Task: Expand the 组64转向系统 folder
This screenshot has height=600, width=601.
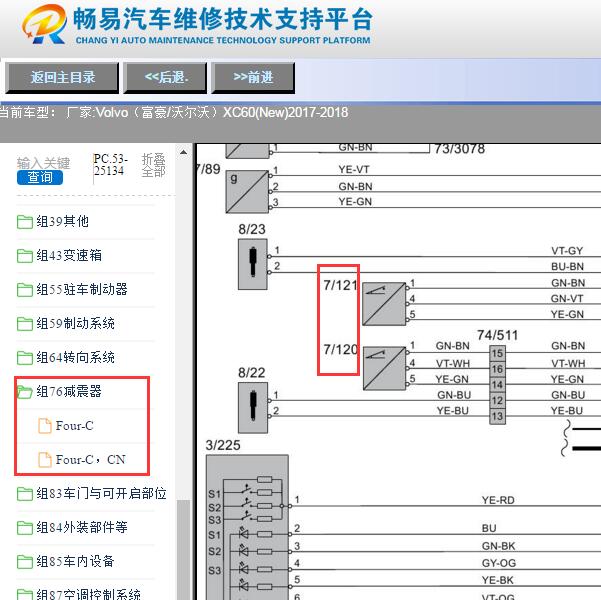Action: click(x=76, y=357)
